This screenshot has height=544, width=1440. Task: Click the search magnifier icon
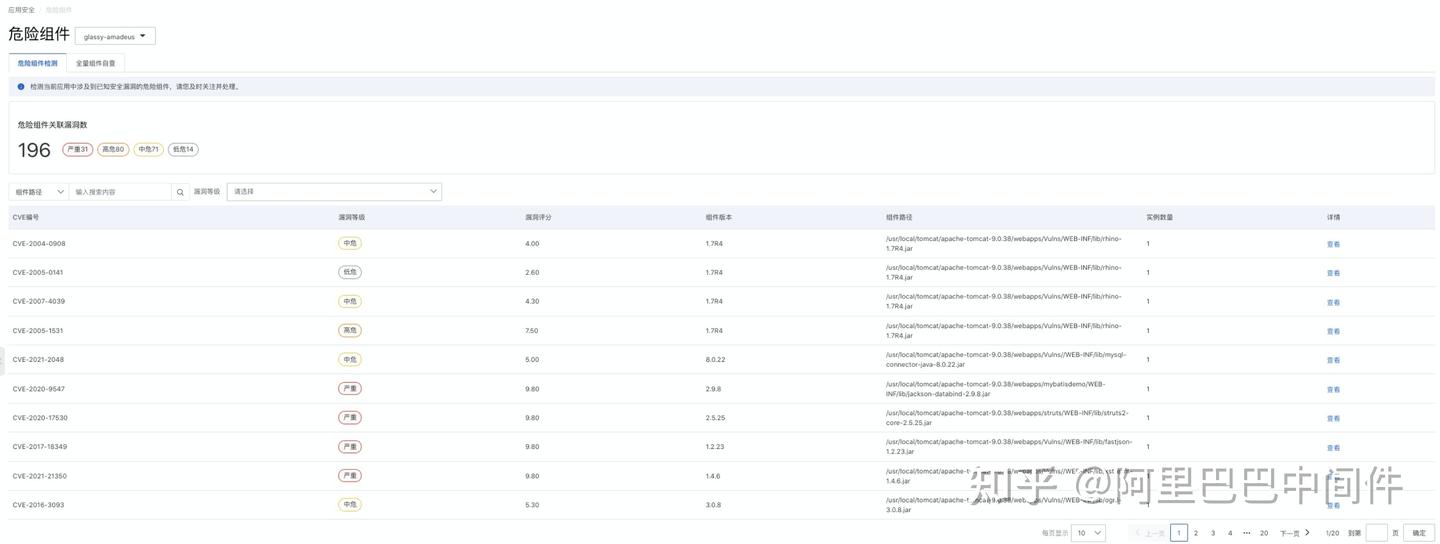pos(180,192)
